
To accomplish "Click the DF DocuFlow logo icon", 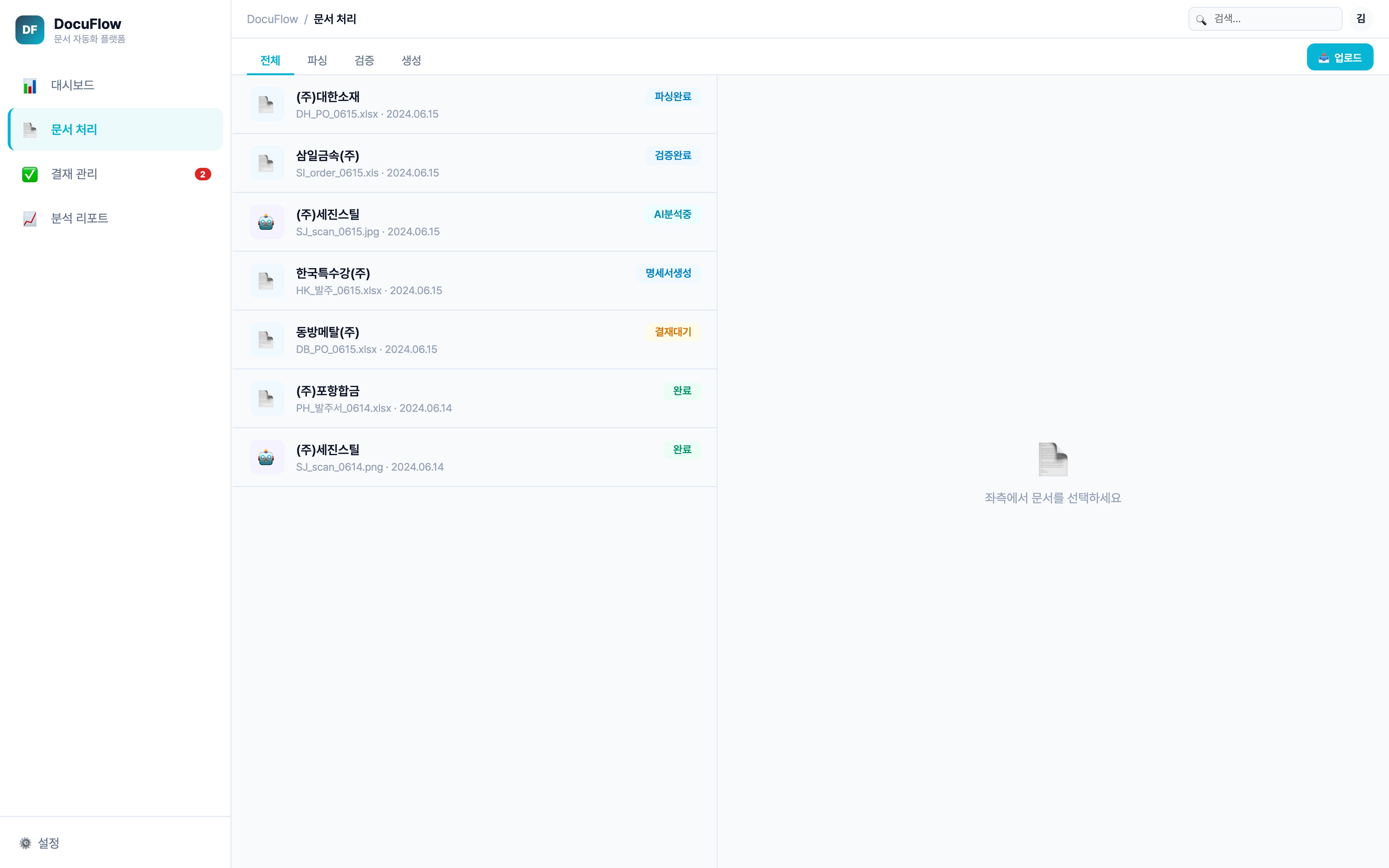I will pos(29,30).
